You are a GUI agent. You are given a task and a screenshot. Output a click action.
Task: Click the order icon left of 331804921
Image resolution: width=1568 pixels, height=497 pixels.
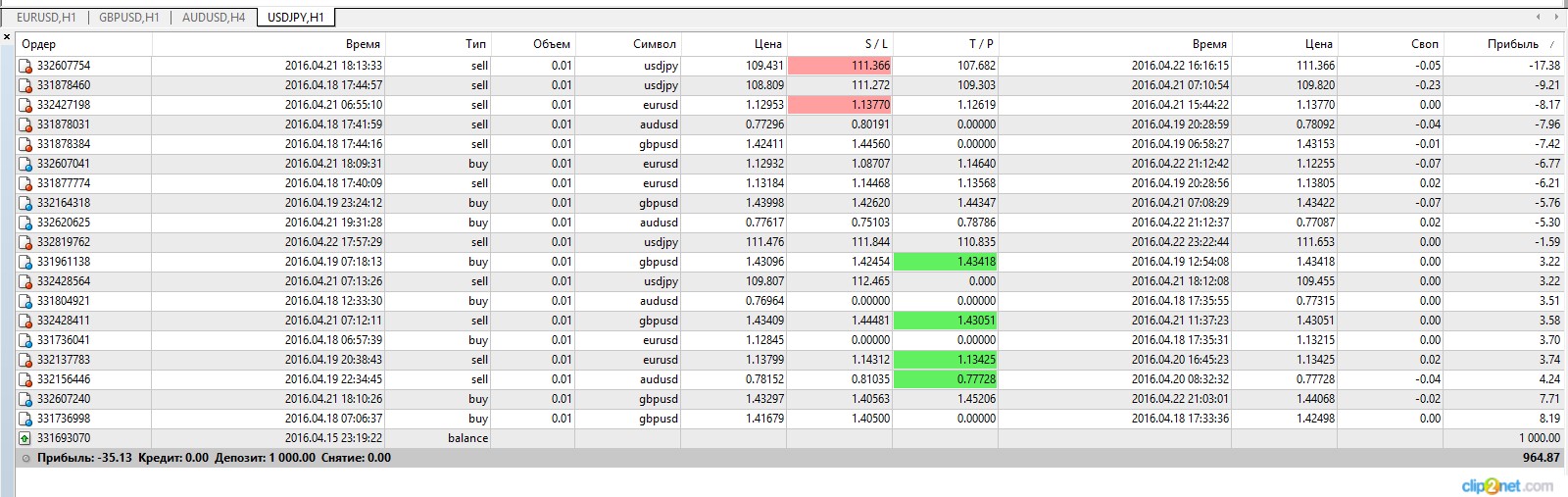pos(25,301)
